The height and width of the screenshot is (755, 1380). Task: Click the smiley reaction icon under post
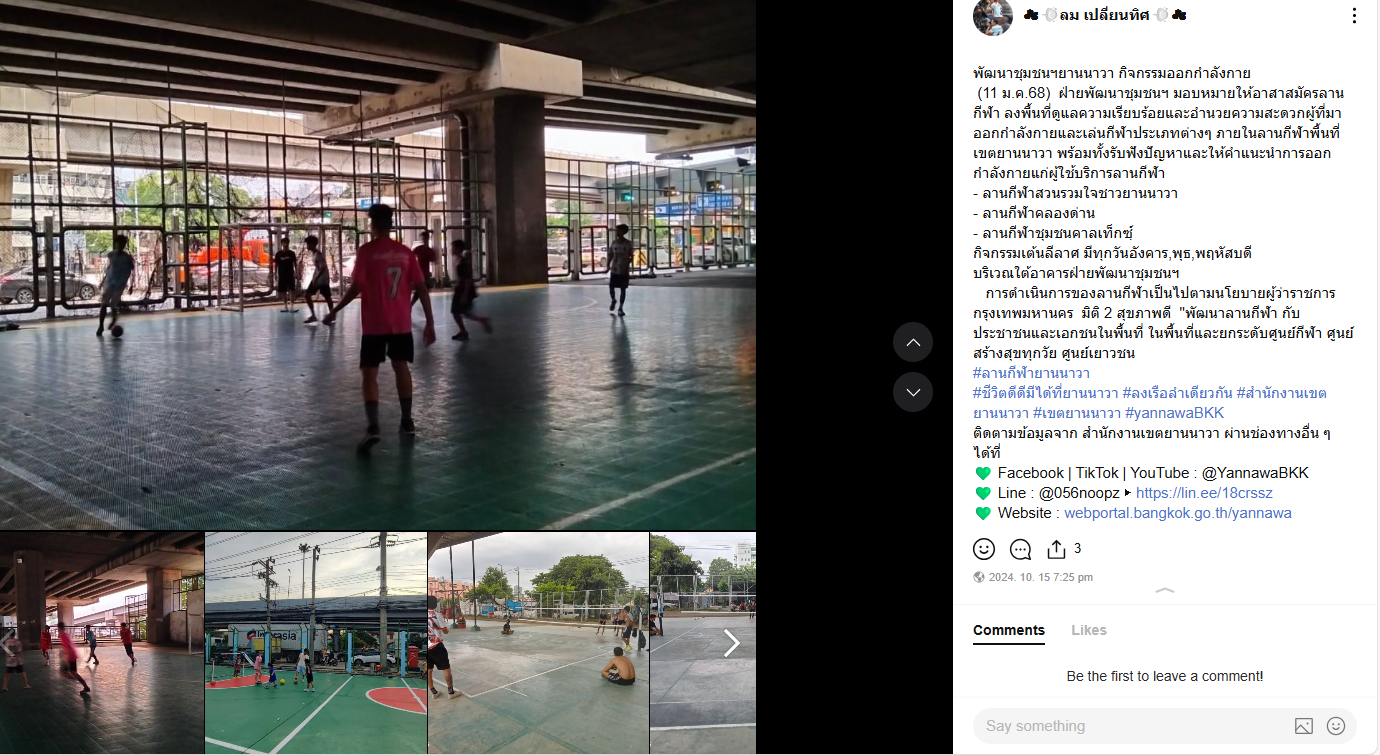984,549
